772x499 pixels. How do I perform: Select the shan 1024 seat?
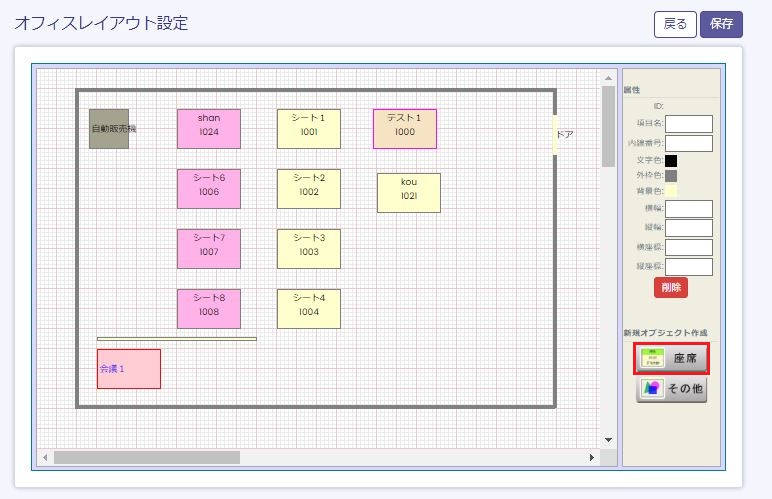tap(209, 129)
